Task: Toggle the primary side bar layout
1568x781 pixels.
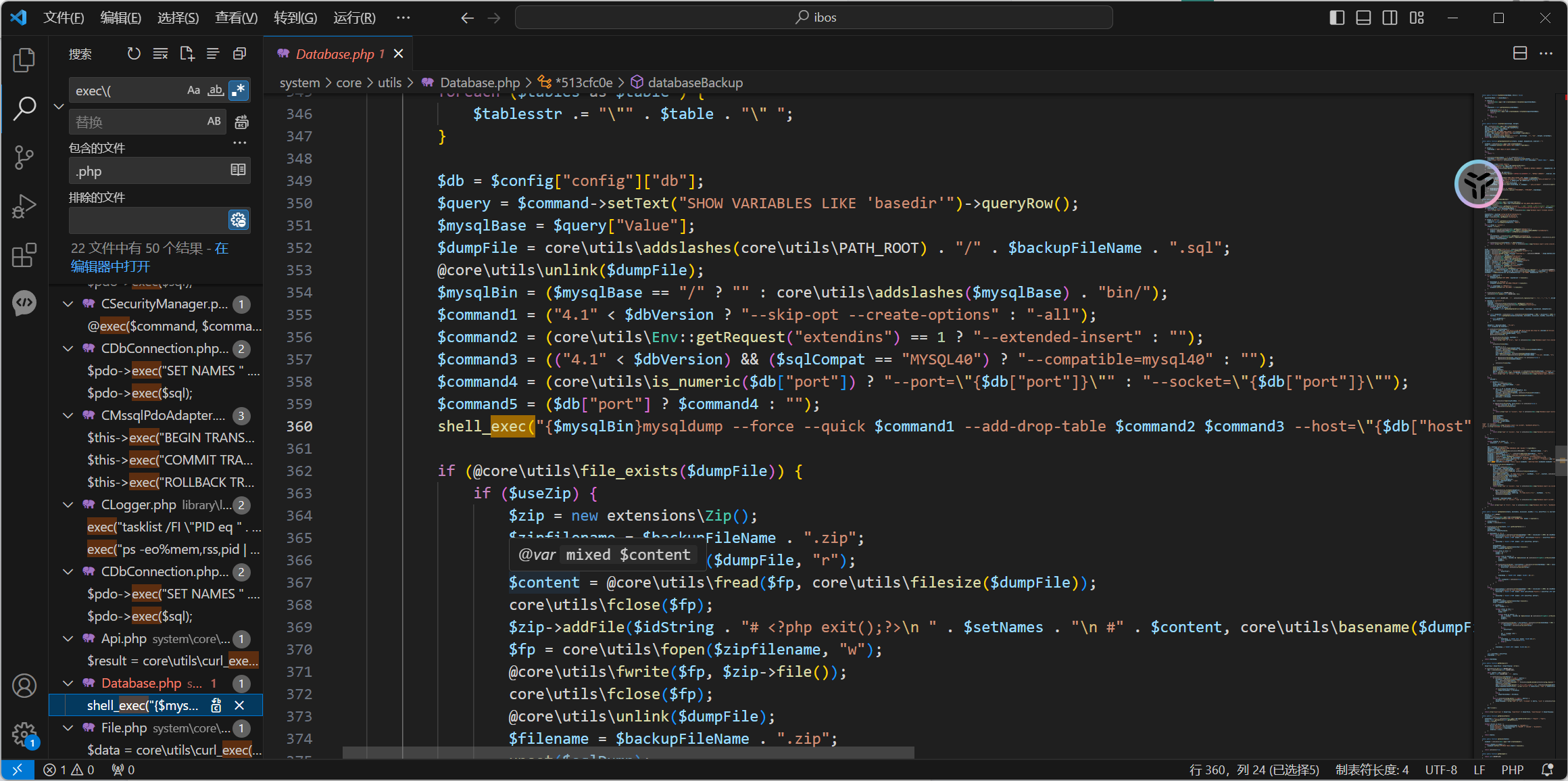Action: [x=1337, y=18]
